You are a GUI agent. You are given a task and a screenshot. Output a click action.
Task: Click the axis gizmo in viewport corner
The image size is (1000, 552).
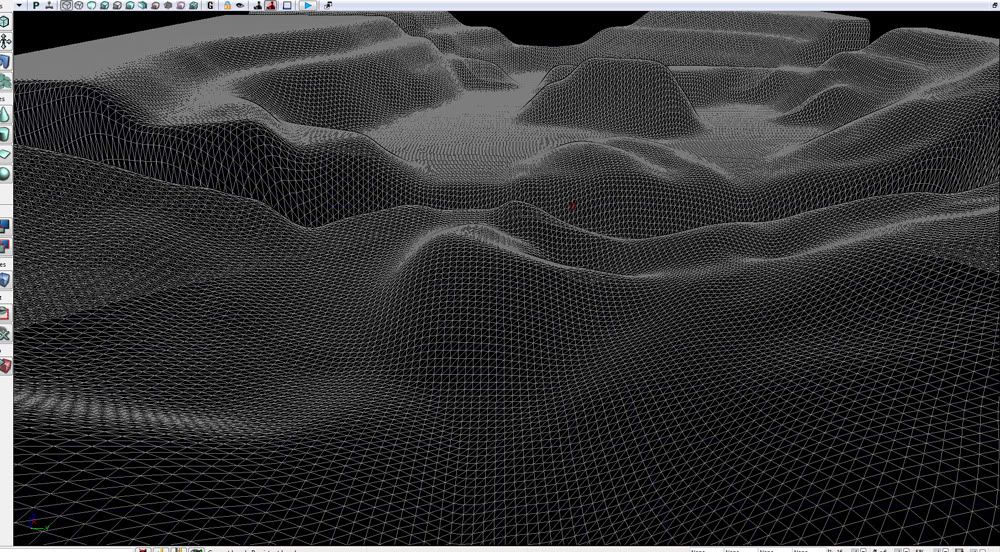(34, 520)
